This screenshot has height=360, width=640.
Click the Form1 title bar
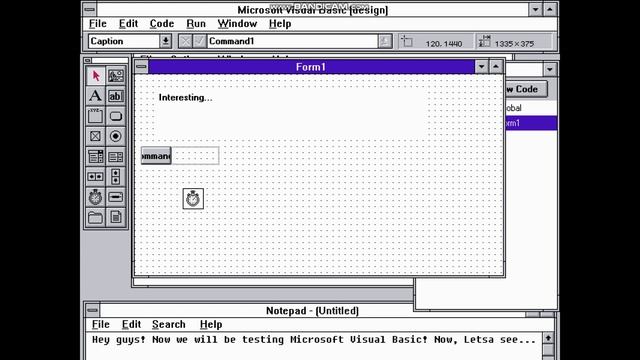pos(311,67)
